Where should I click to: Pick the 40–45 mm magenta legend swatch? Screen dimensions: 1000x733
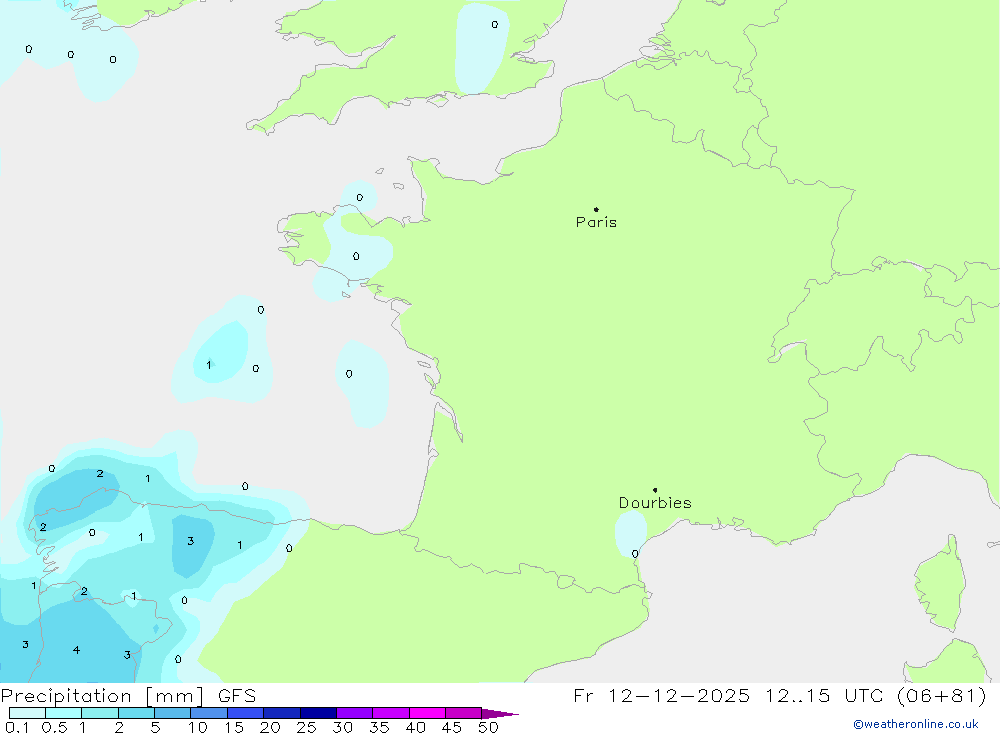[427, 713]
